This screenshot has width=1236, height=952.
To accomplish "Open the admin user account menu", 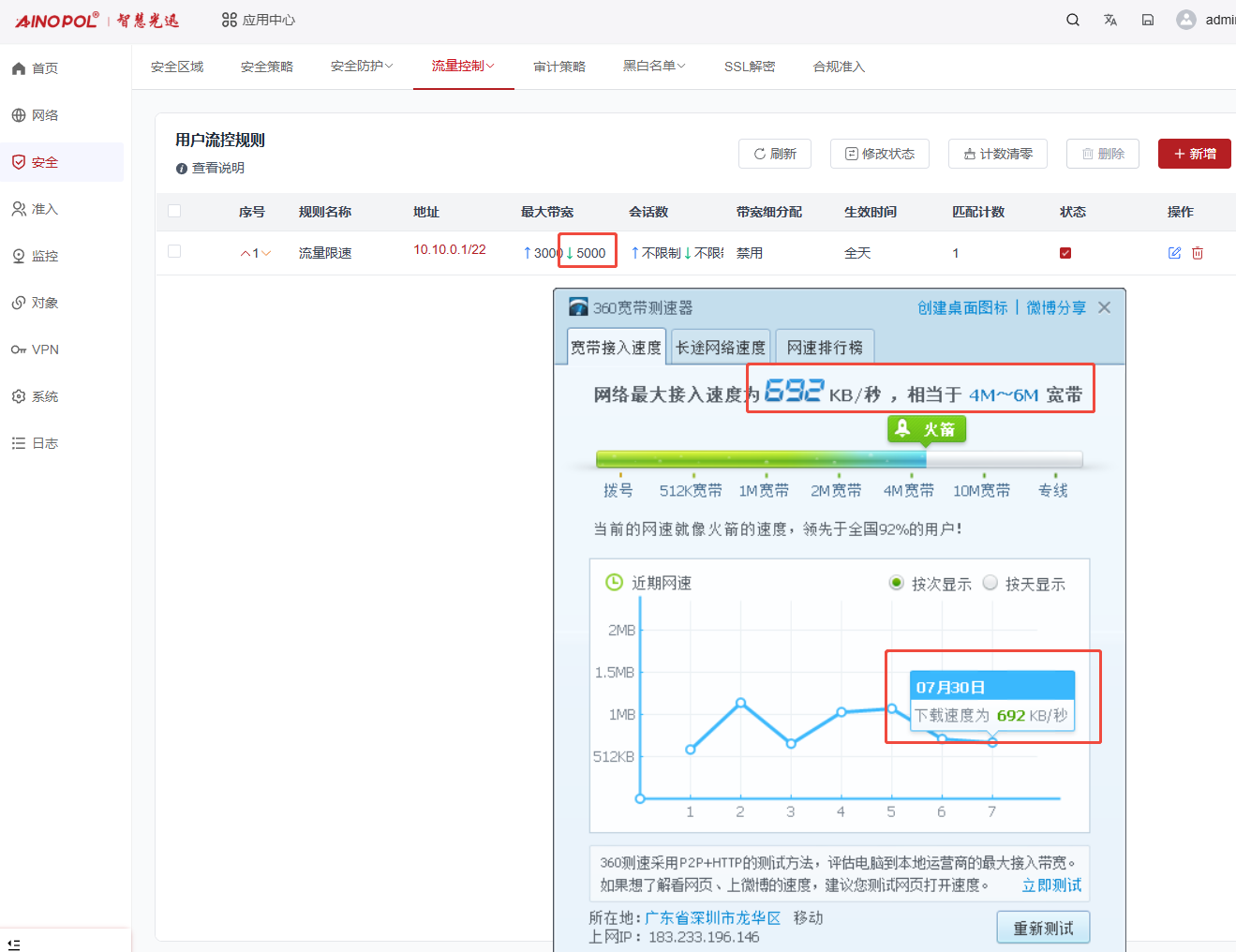I will click(x=1206, y=20).
